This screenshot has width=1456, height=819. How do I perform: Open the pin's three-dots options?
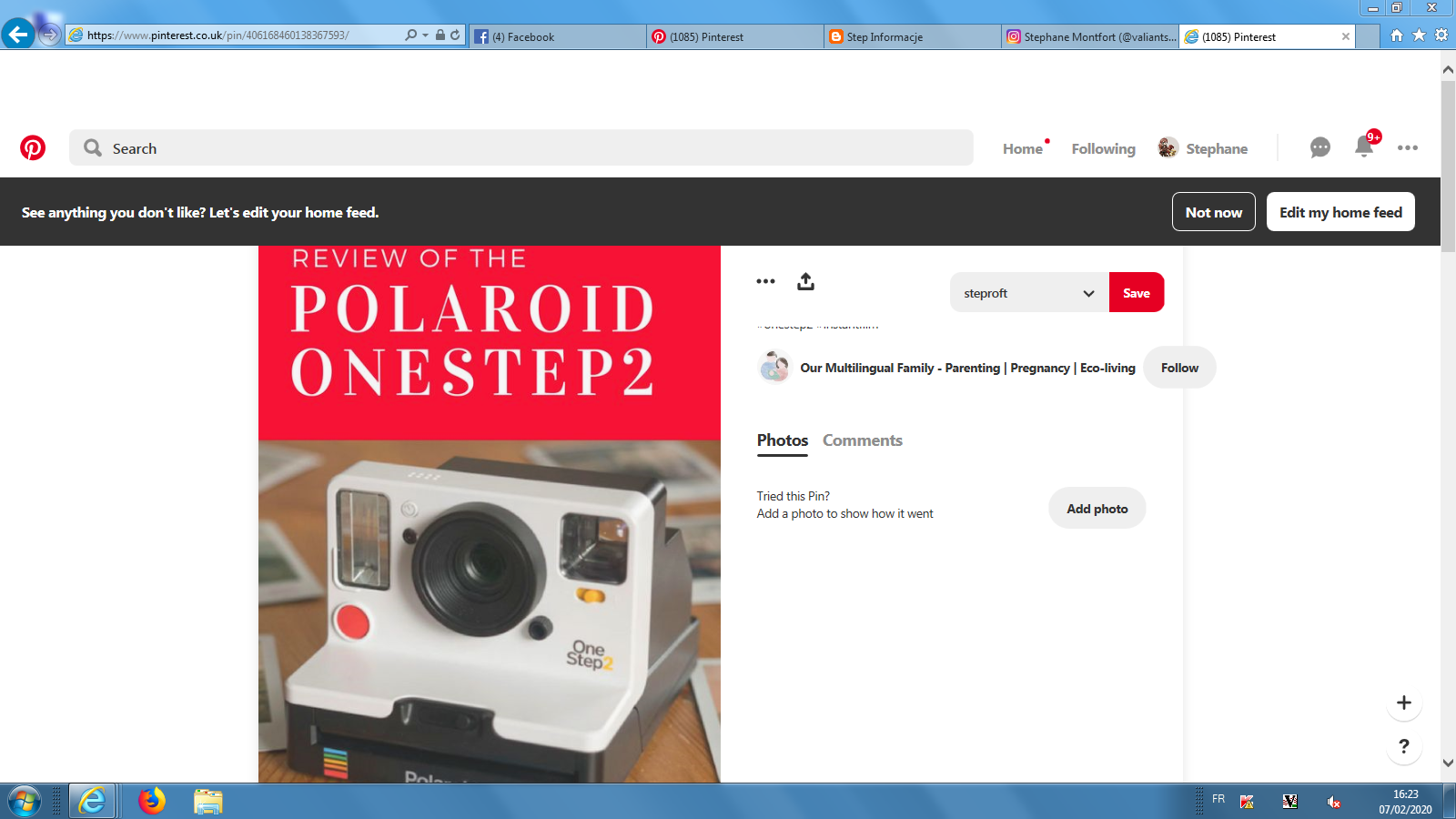765,281
